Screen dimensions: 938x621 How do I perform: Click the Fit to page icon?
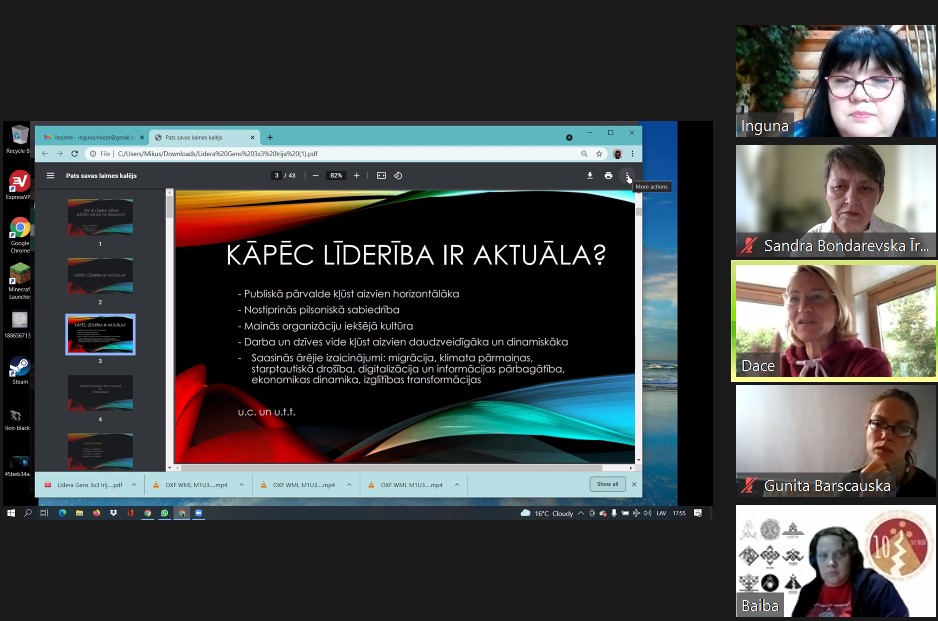381,175
